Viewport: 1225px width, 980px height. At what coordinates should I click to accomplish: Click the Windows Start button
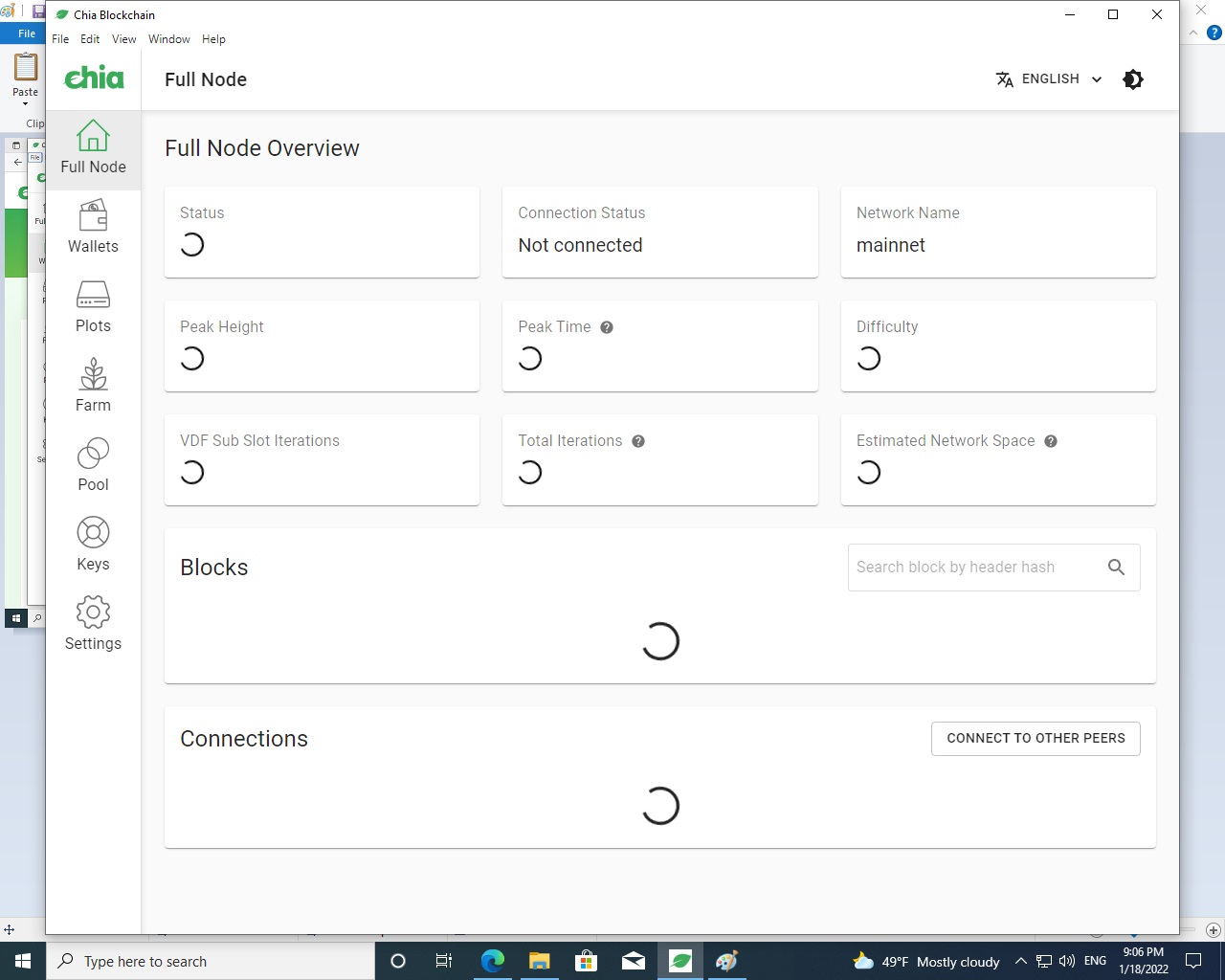click(23, 961)
